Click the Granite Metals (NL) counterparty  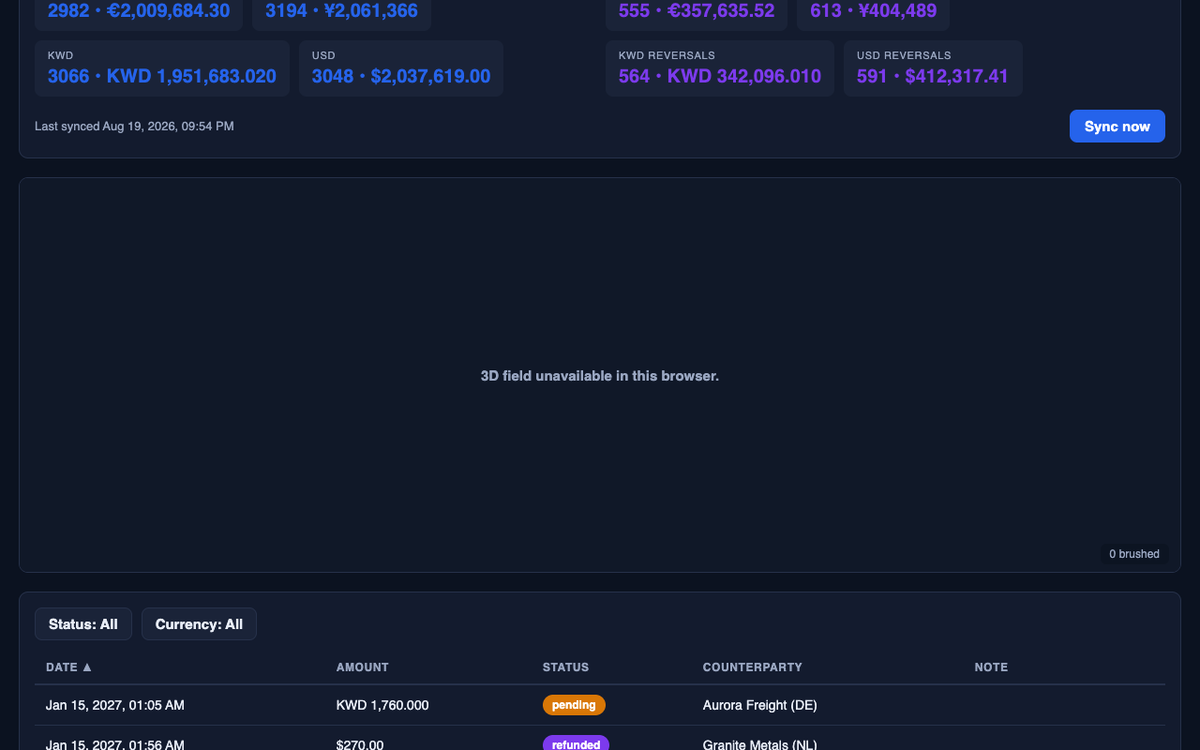(x=760, y=744)
